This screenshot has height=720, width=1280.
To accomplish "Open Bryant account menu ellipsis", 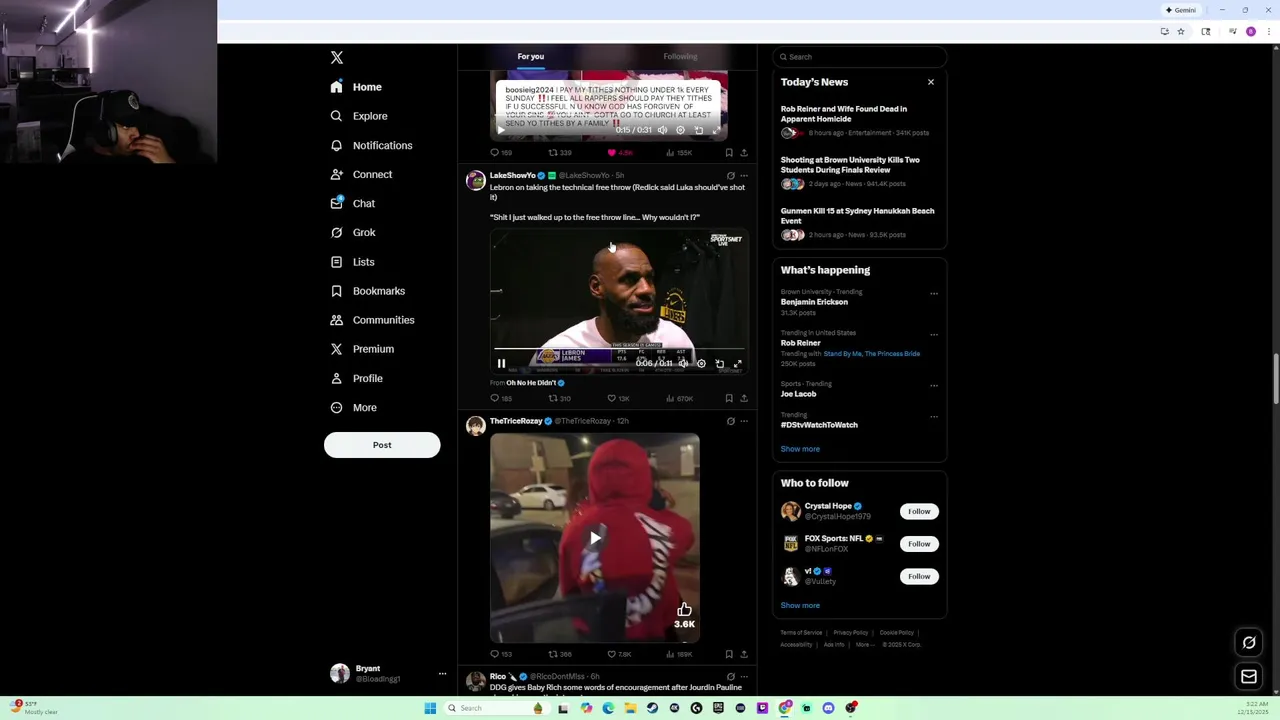I will (442, 674).
